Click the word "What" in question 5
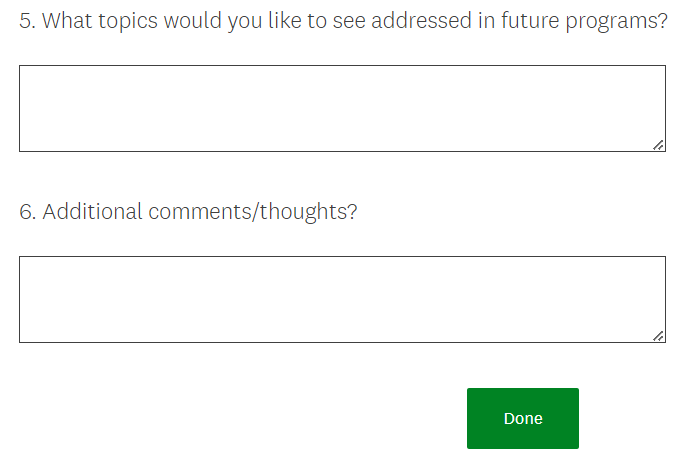 66,22
